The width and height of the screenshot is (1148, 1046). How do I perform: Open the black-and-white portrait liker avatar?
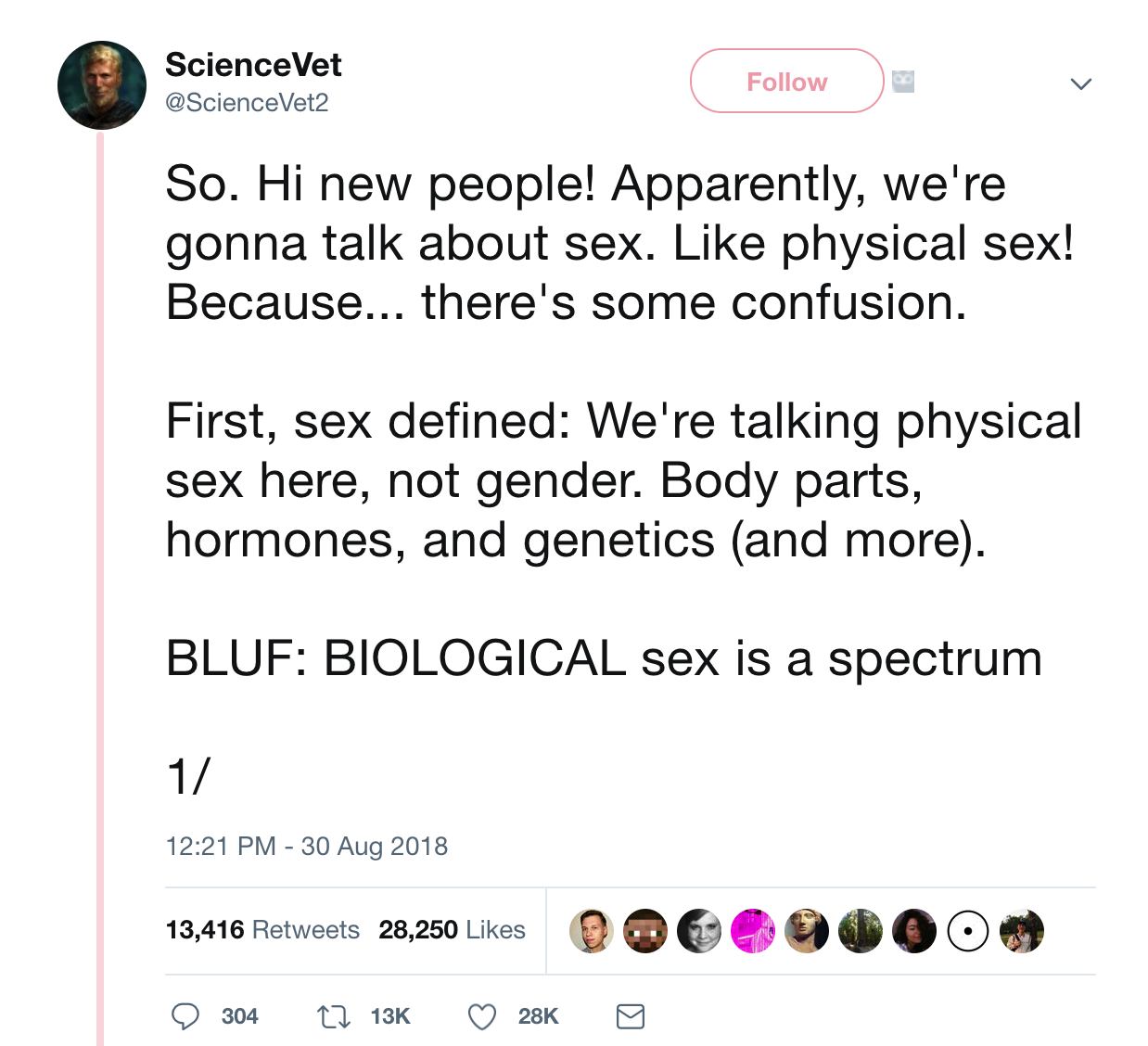699,931
